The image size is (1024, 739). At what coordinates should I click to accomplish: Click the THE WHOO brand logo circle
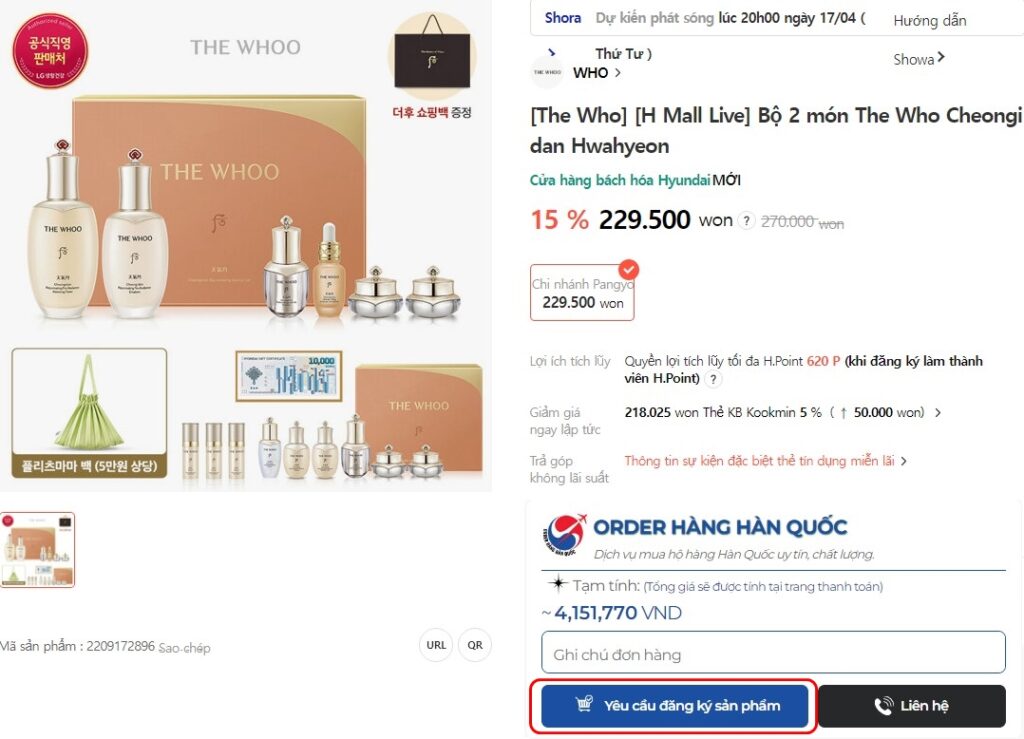coord(547,72)
